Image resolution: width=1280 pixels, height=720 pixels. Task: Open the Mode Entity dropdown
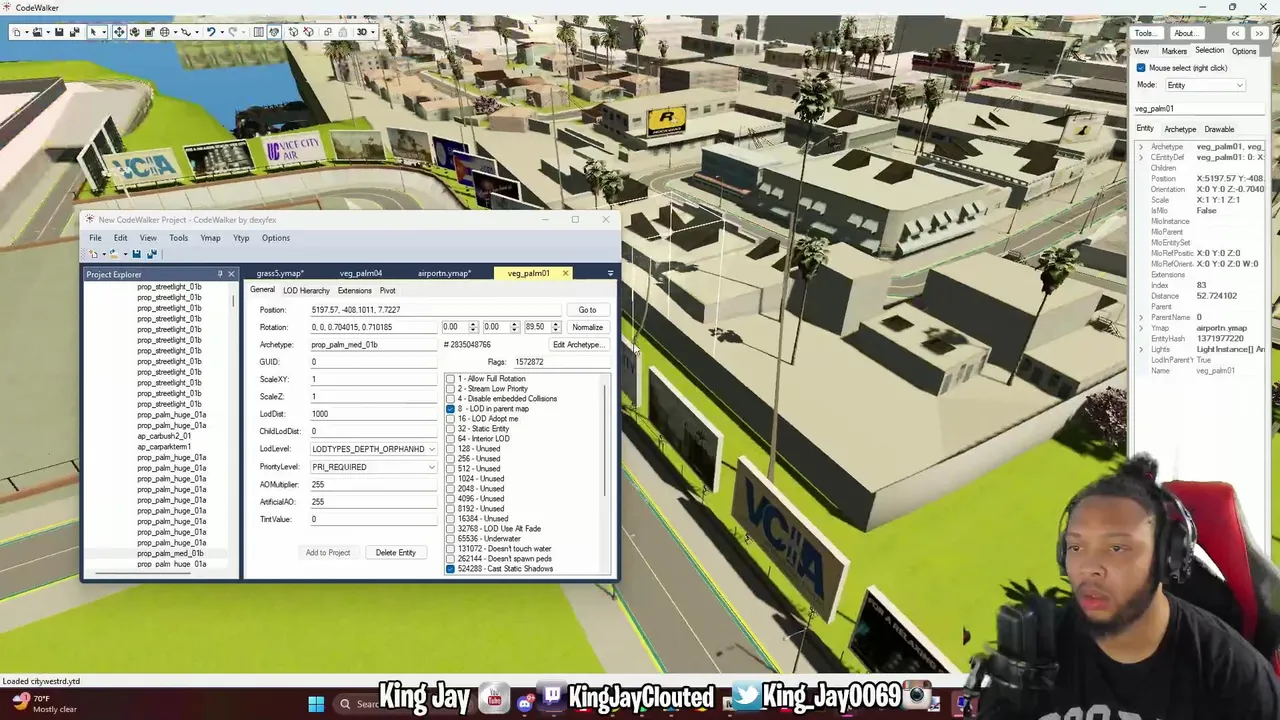1205,85
